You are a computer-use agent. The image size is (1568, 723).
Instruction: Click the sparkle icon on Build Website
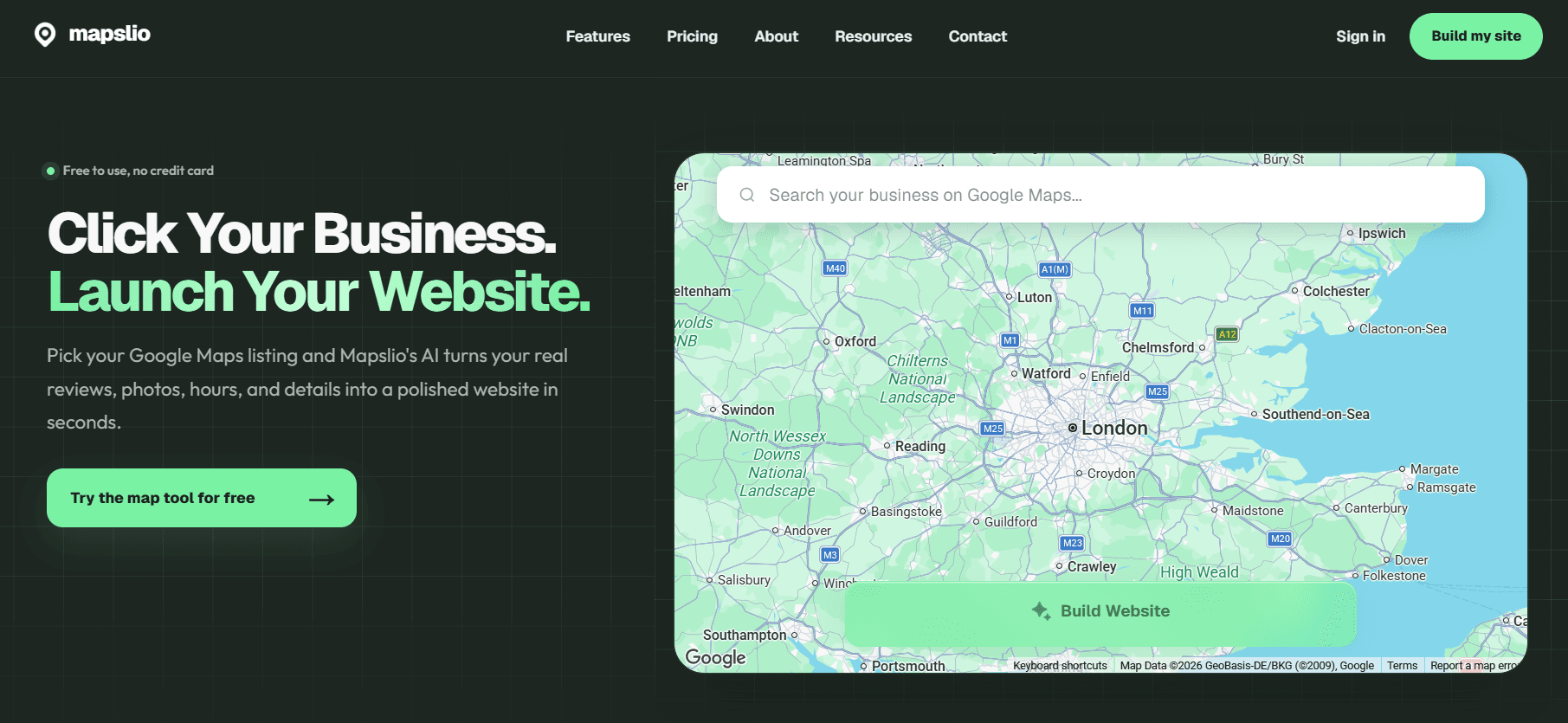[x=1041, y=610]
